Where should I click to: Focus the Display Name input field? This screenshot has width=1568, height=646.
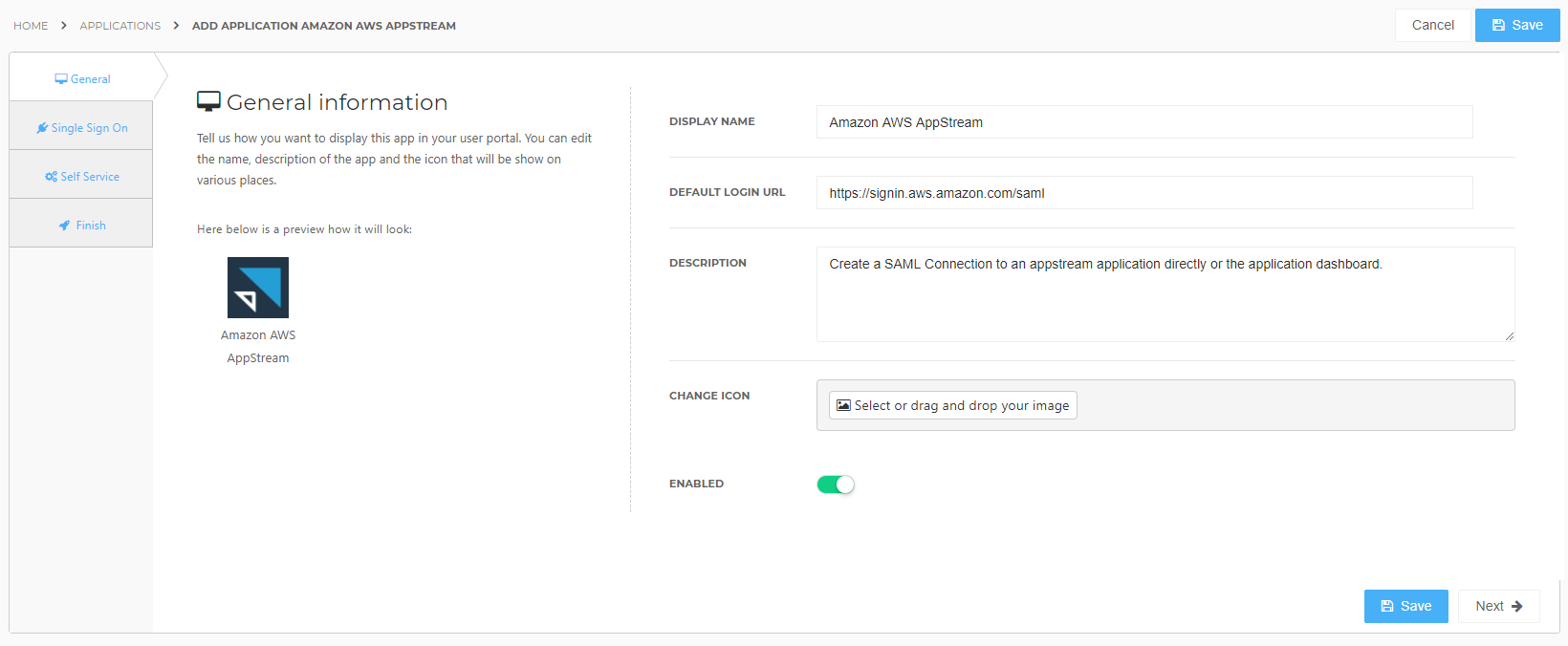coord(1144,122)
